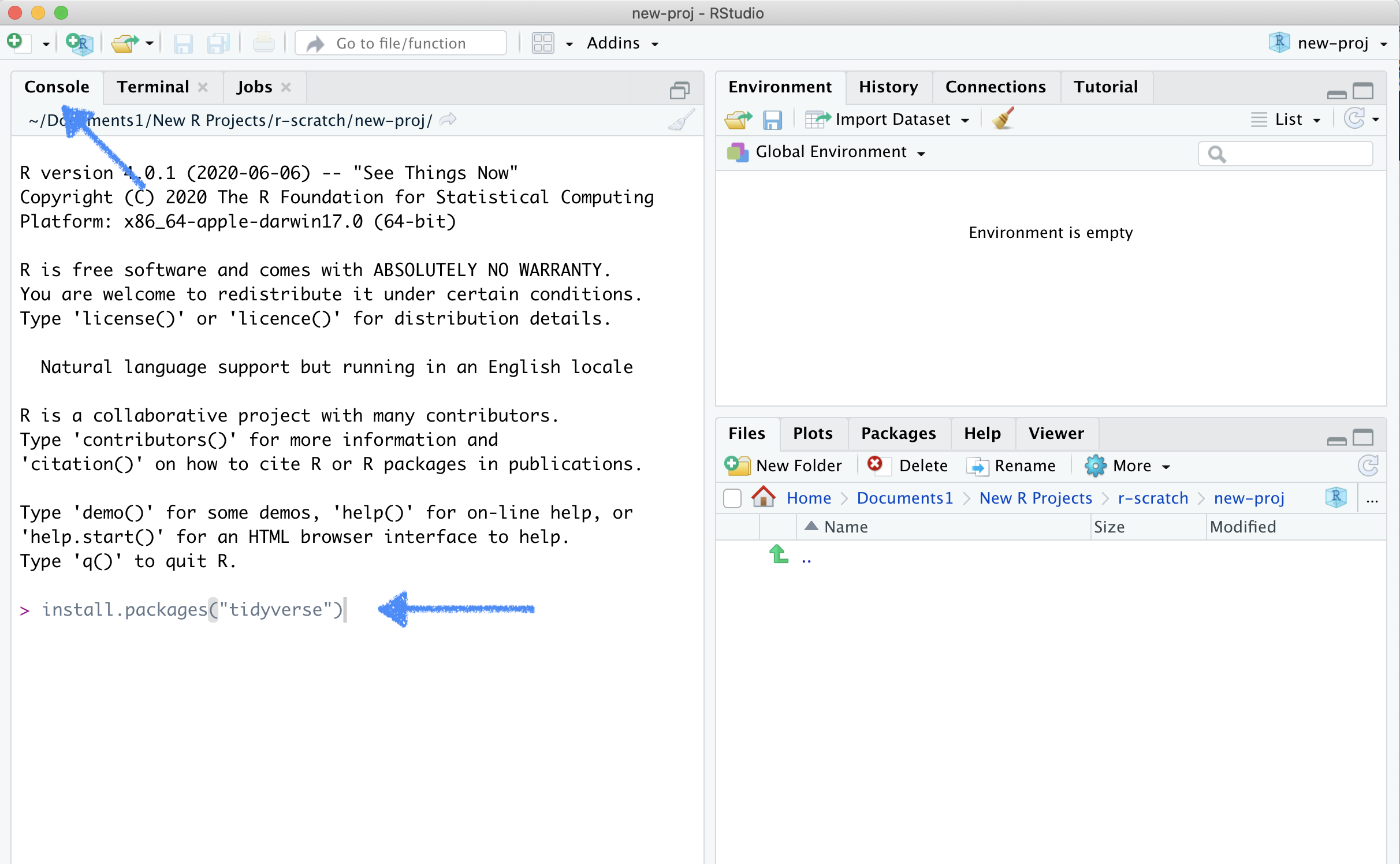Close the Jobs tab

click(x=286, y=87)
